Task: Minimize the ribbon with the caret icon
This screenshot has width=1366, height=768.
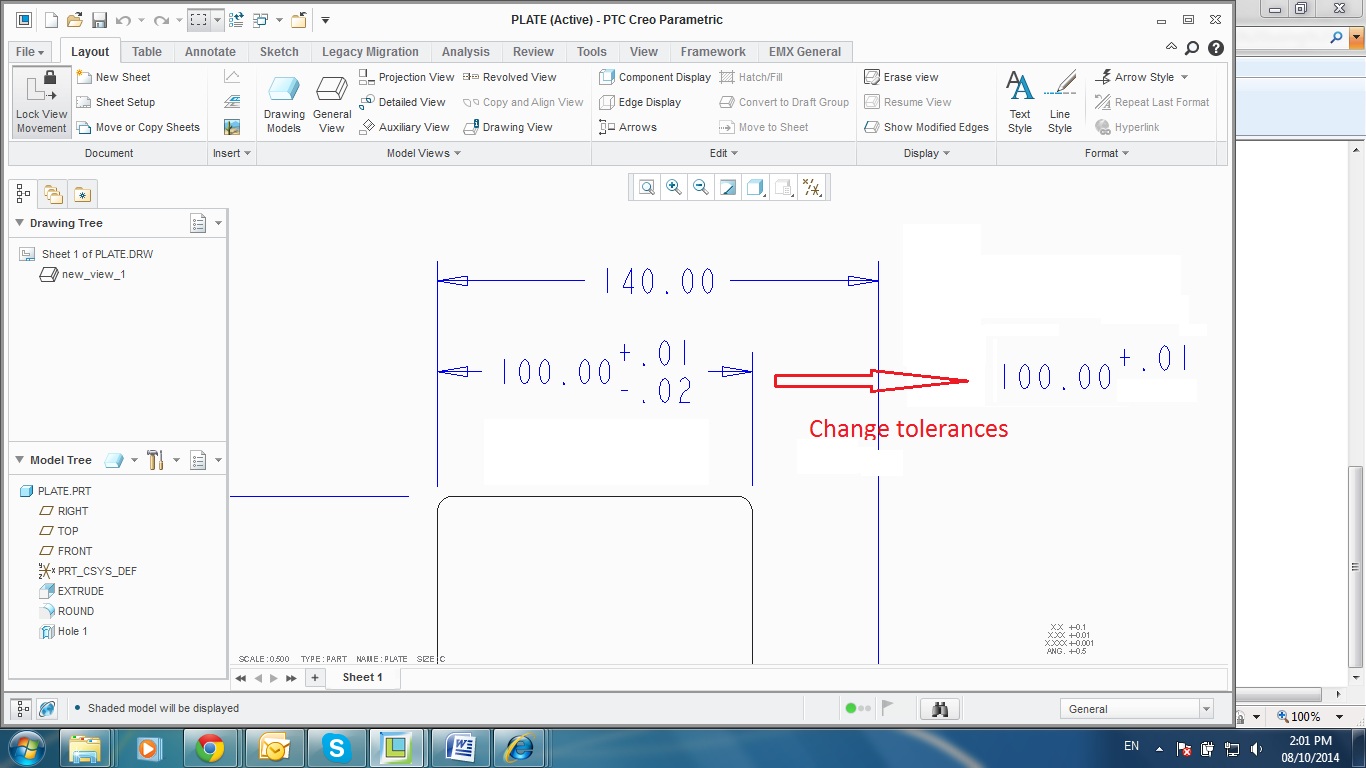Action: tap(1172, 47)
